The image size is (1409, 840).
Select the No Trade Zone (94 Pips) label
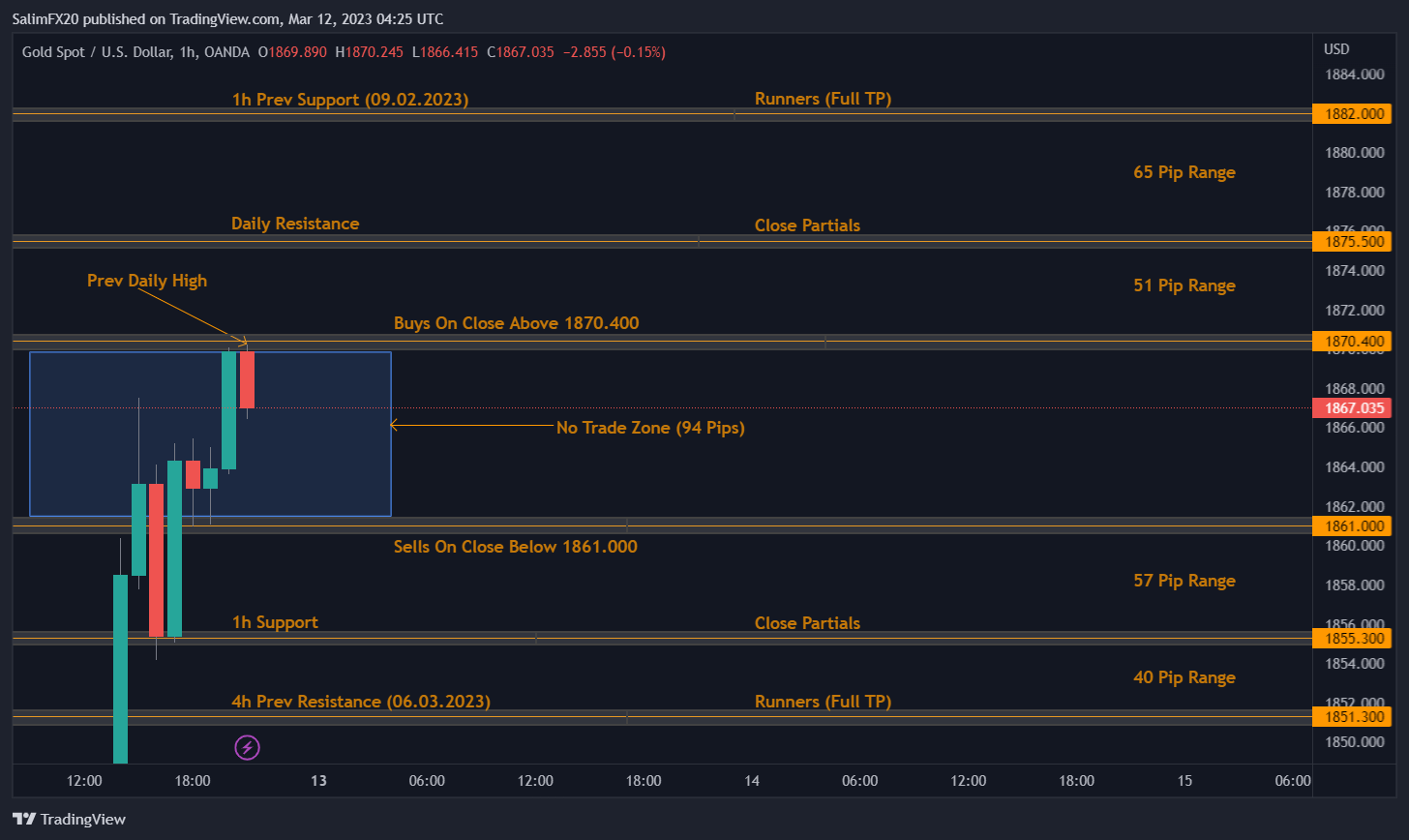pyautogui.click(x=650, y=428)
